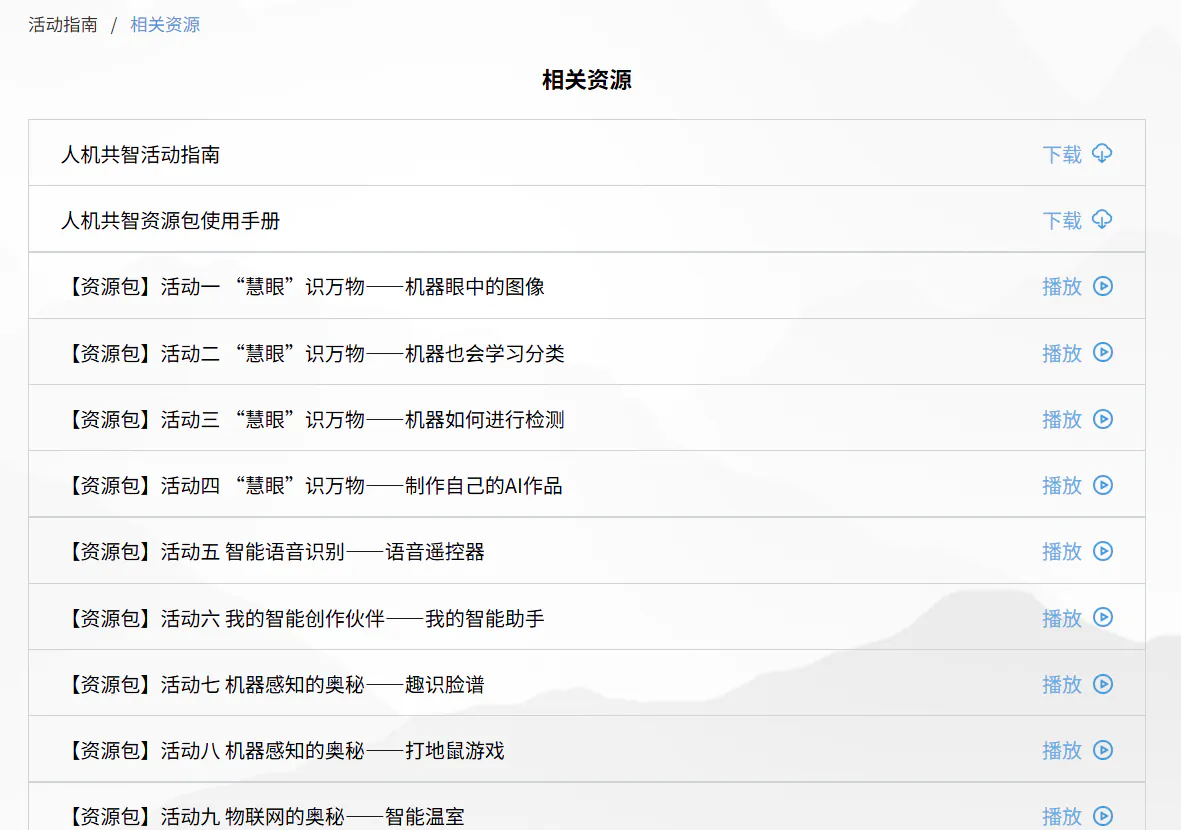Image resolution: width=1181 pixels, height=830 pixels.
Task: Click text 活动一 “慧眼”识万物——机器眼中的图像
Action: (x=352, y=287)
